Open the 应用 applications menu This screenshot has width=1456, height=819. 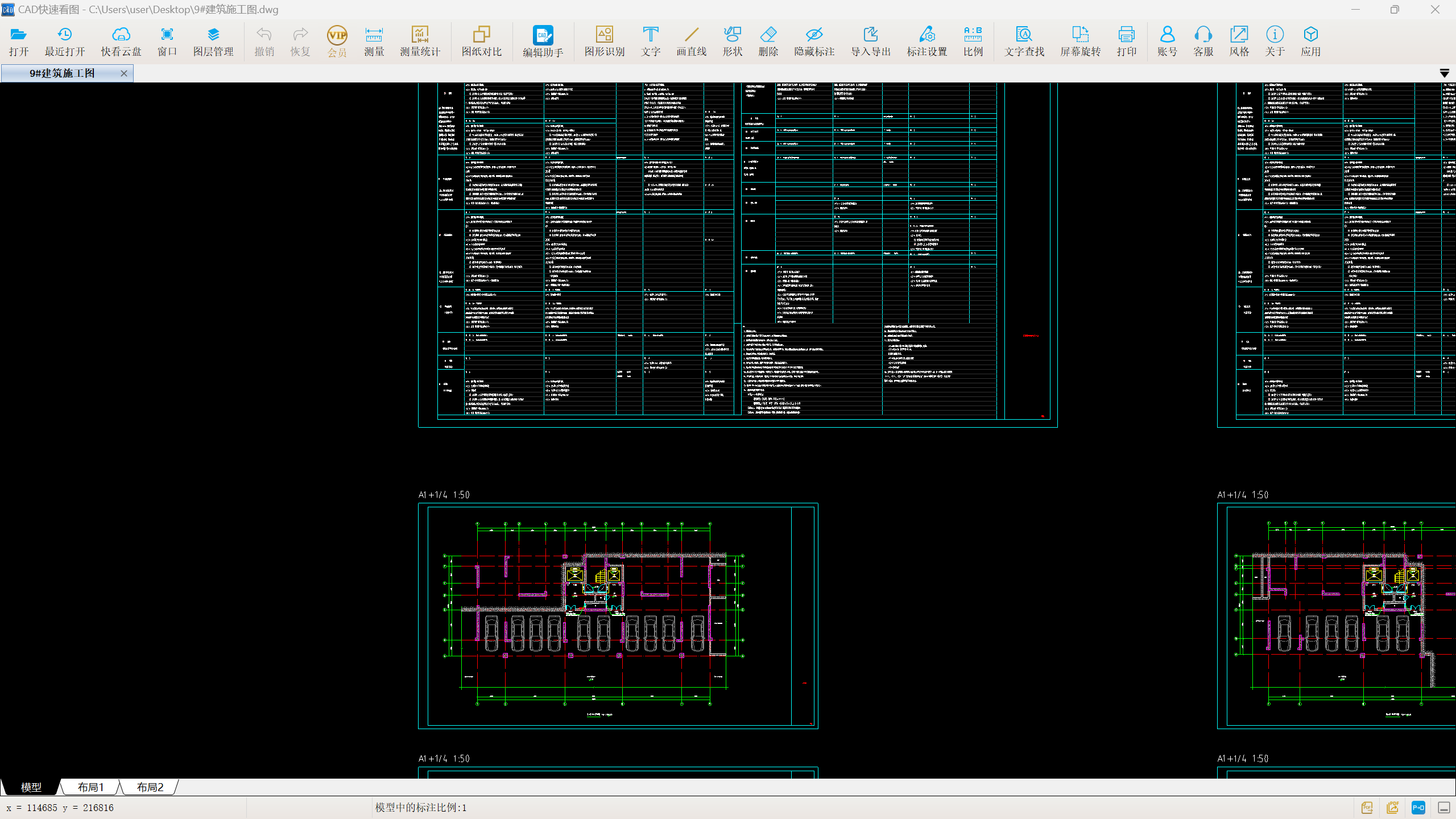click(1311, 41)
